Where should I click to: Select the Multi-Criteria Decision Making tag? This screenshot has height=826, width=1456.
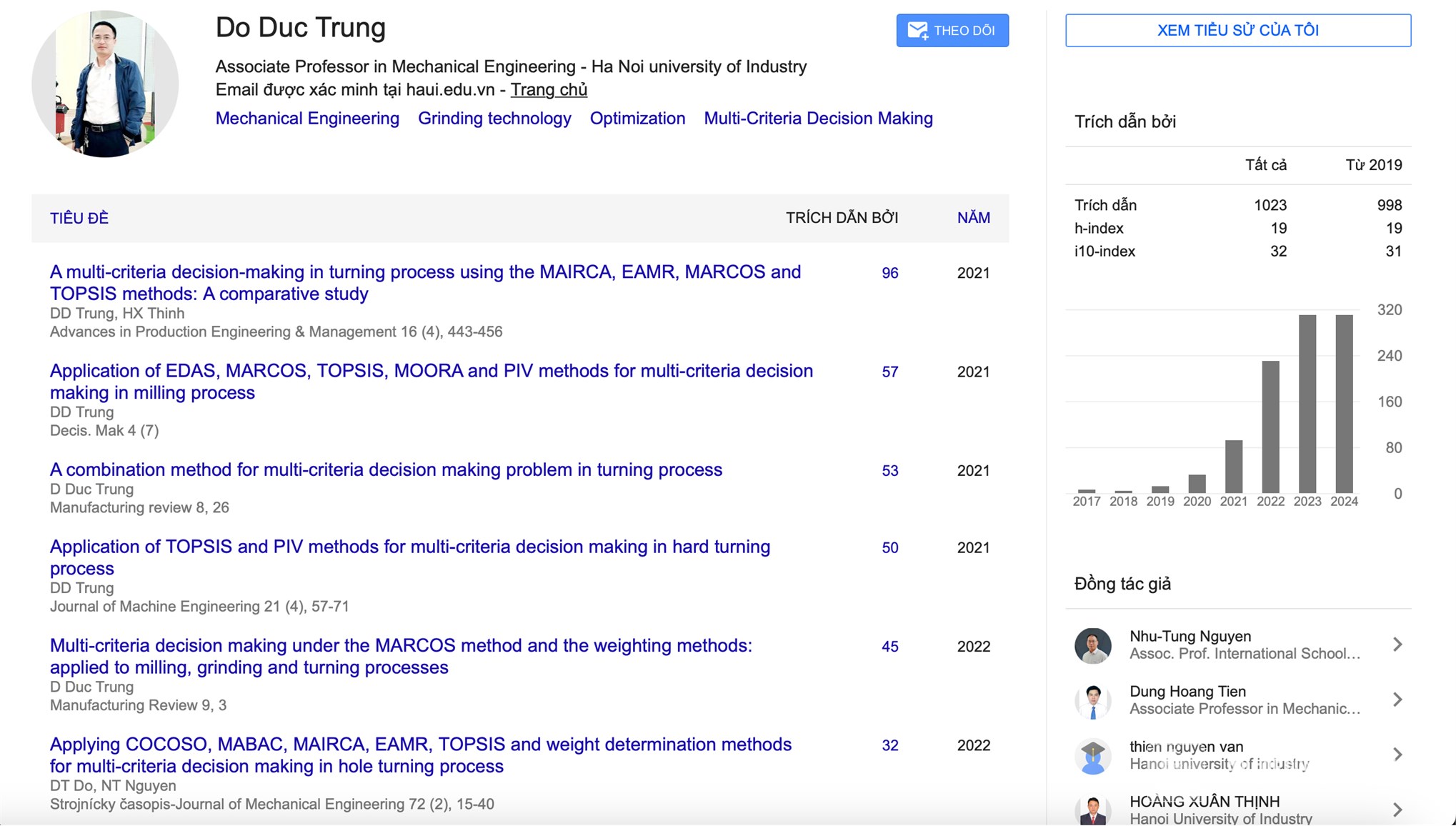818,119
